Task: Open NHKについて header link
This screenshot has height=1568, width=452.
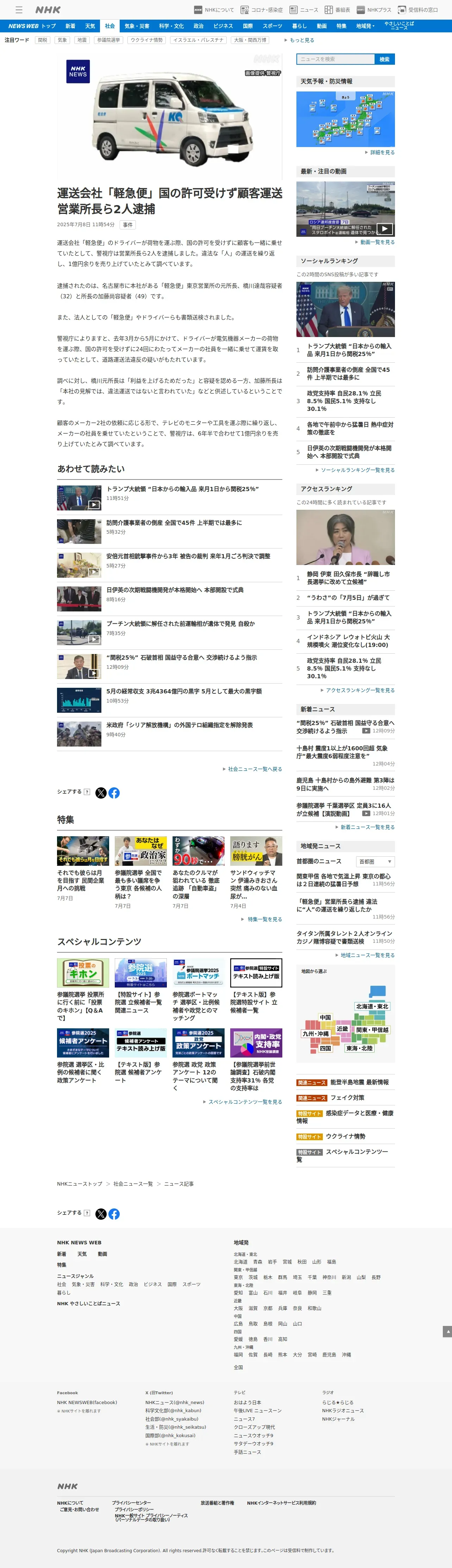Action: pos(214,10)
